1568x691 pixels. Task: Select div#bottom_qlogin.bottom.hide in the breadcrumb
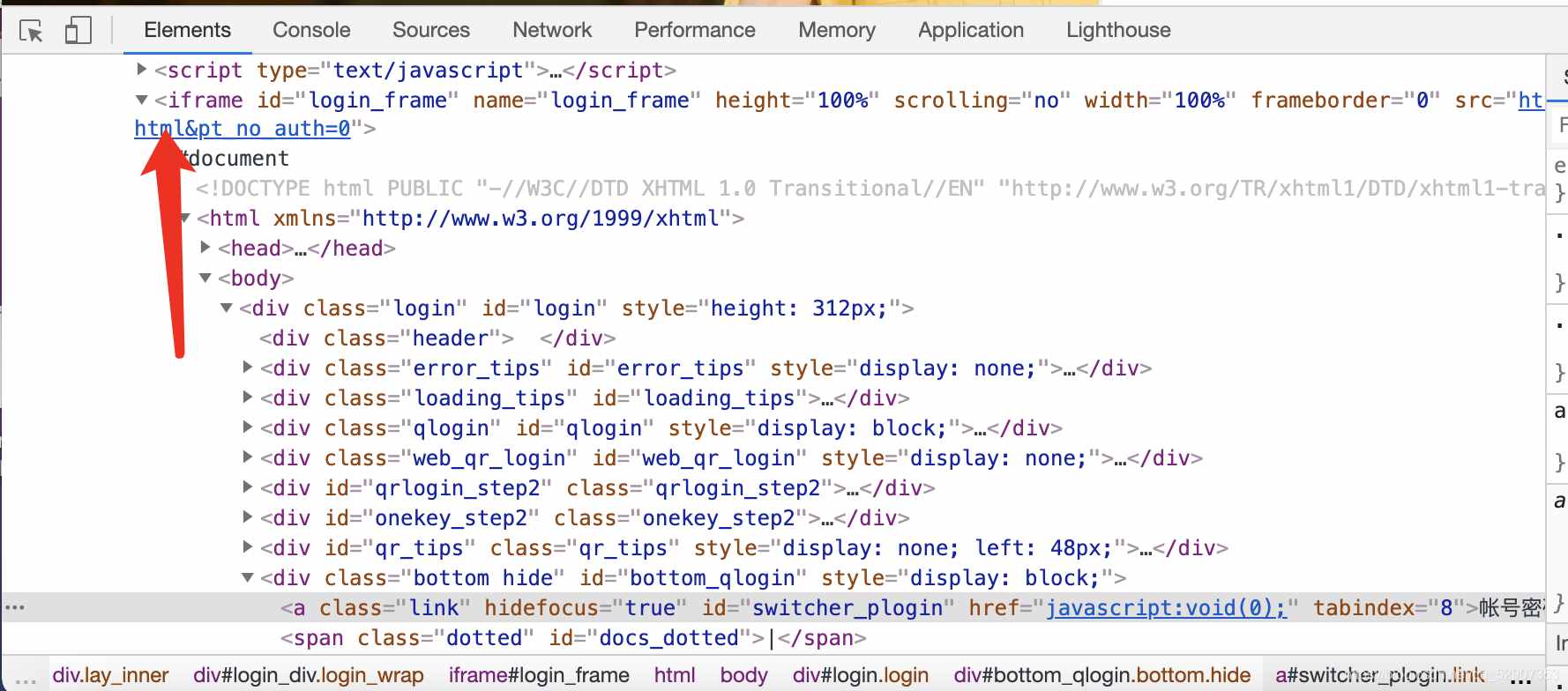pyautogui.click(x=1102, y=676)
